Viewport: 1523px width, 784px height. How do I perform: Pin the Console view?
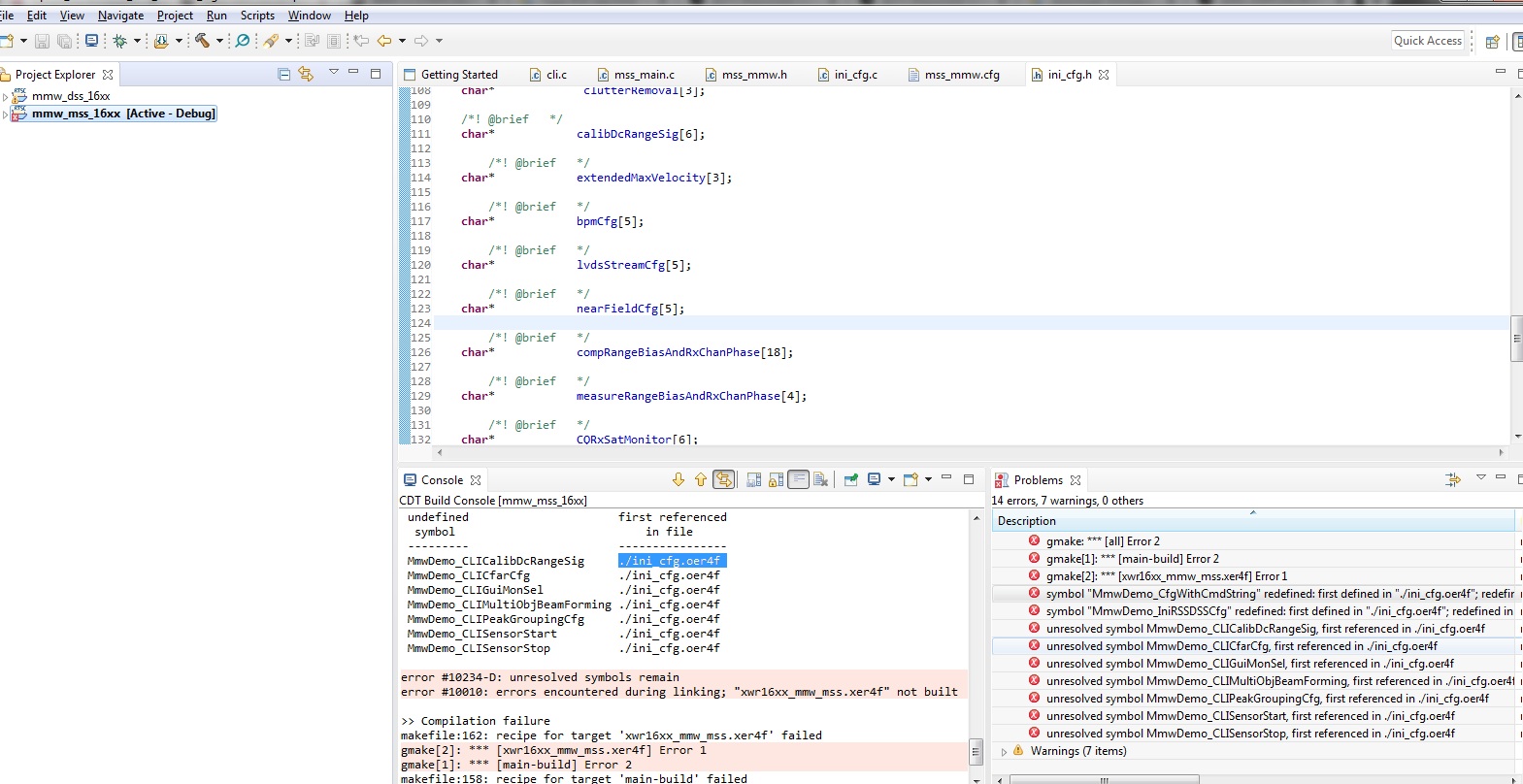[x=850, y=479]
